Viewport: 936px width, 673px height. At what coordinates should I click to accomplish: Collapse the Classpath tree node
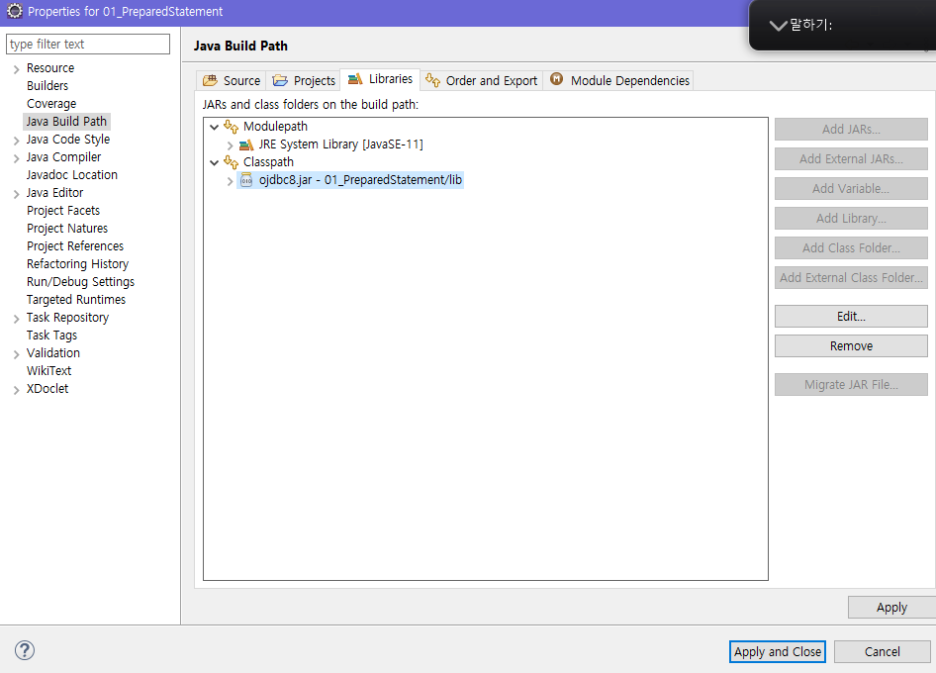pos(214,162)
